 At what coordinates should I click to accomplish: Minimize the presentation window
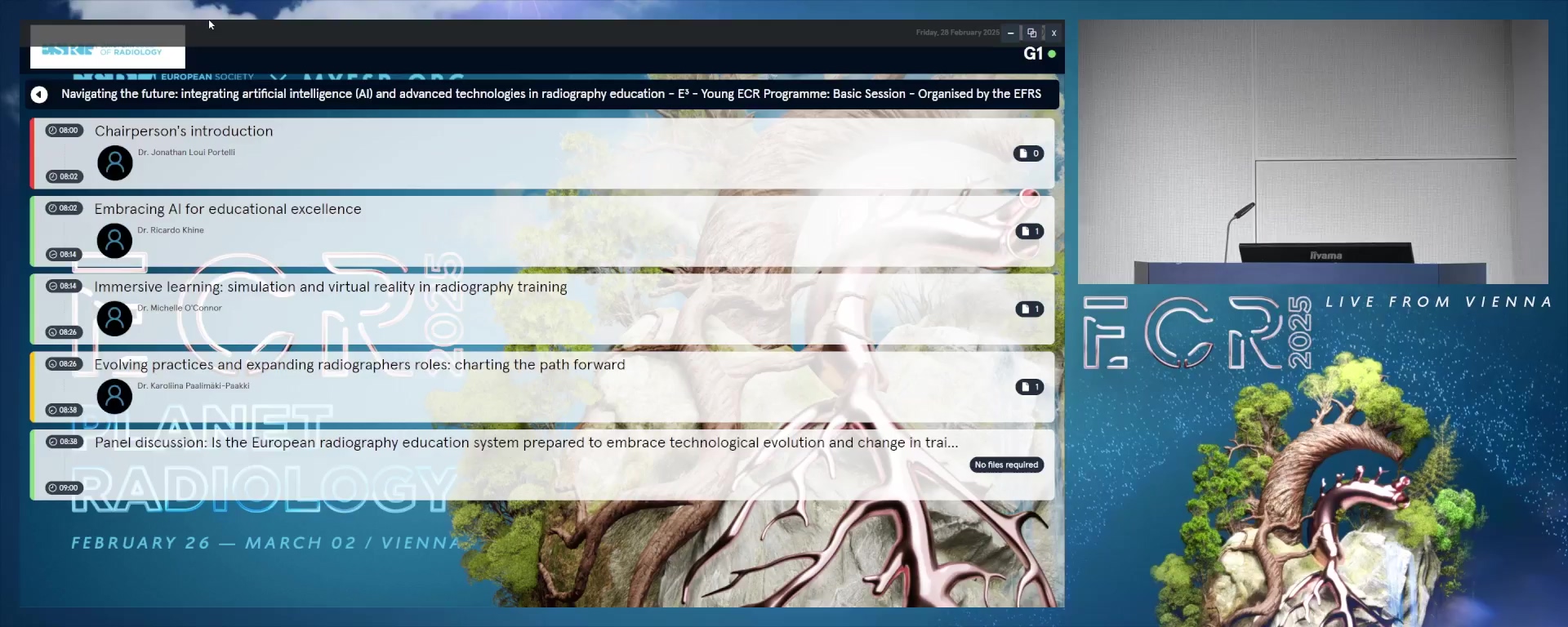pos(1011,33)
